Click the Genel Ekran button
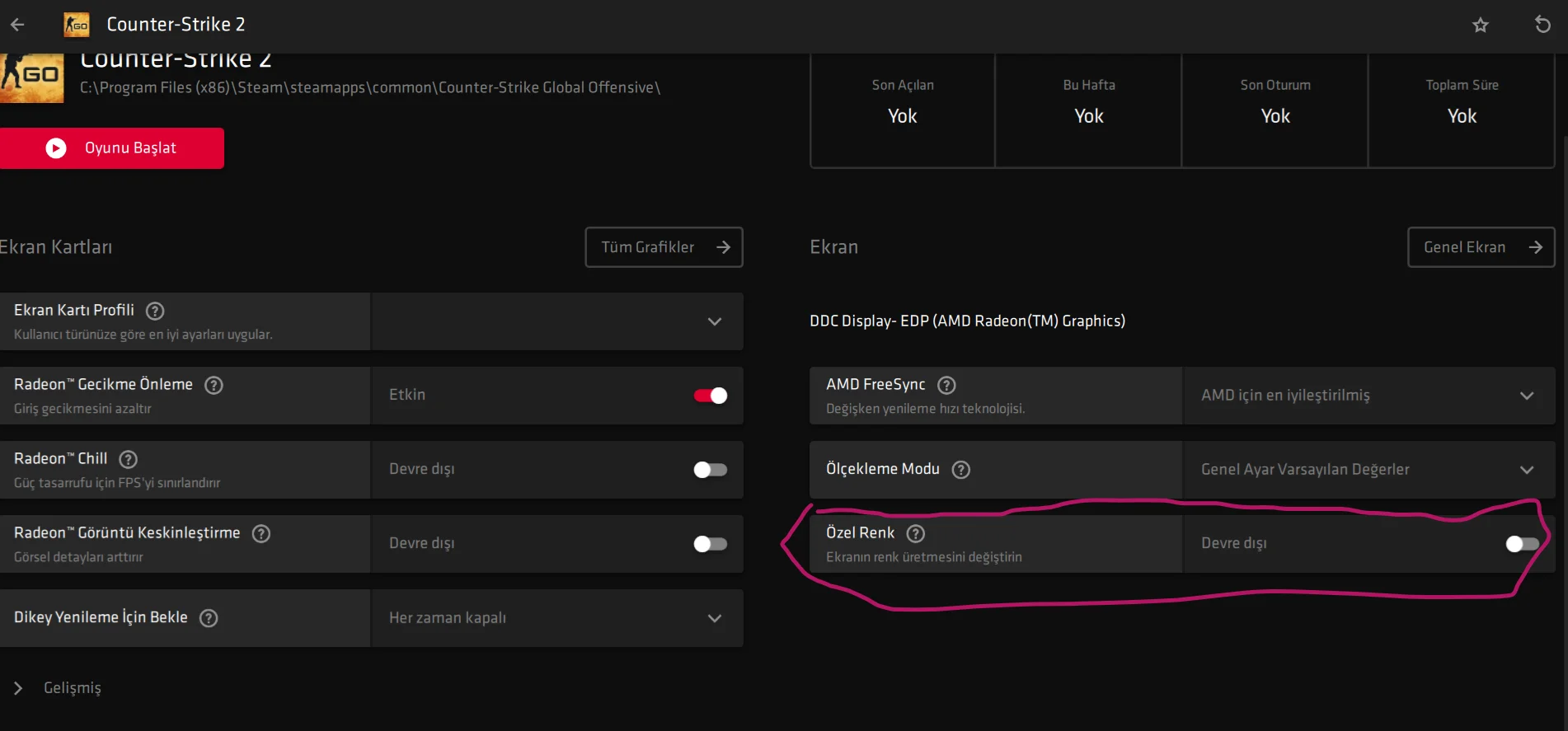This screenshot has width=1568, height=731. click(x=1481, y=247)
